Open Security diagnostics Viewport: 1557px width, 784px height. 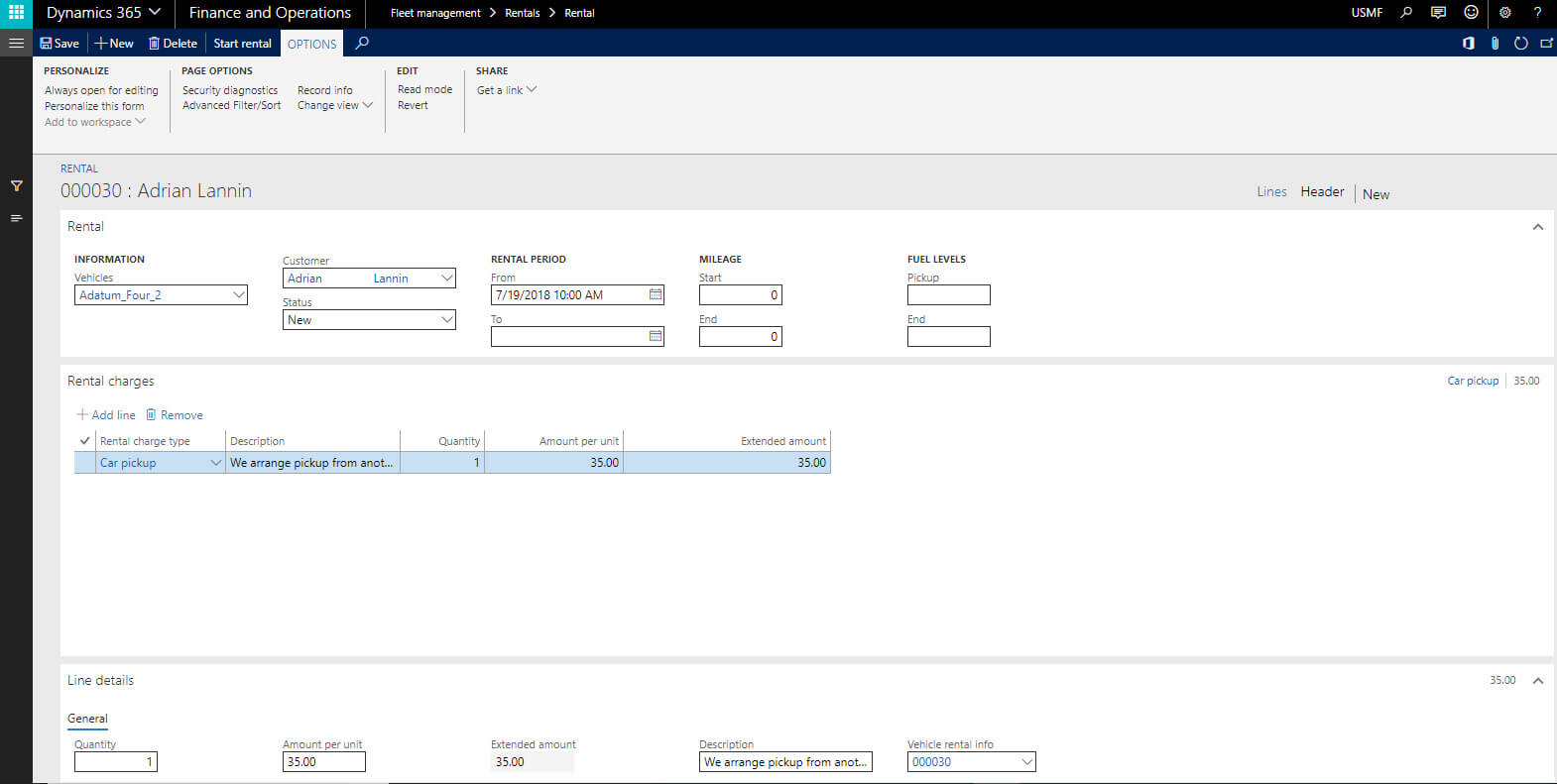(230, 90)
